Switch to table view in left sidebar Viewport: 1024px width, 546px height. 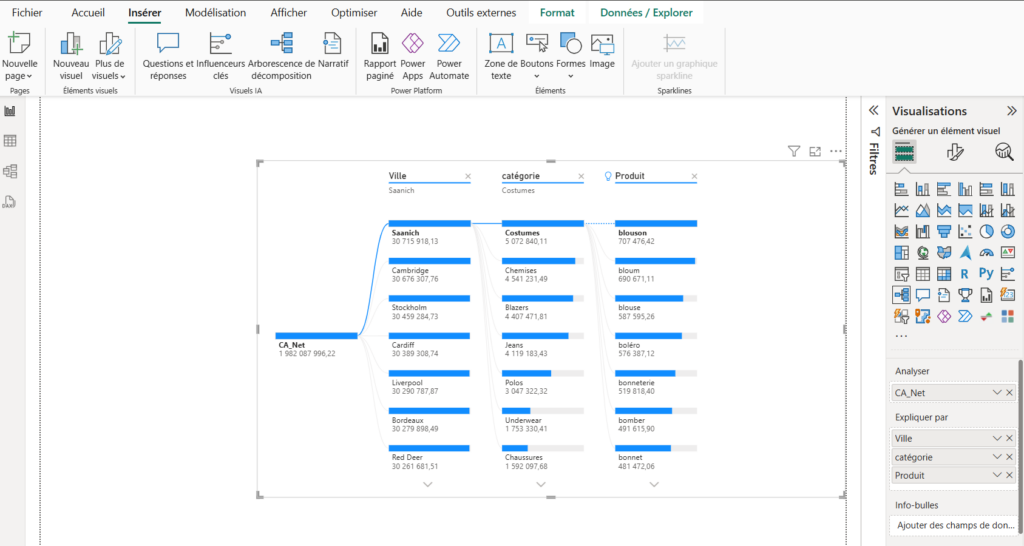(10, 141)
